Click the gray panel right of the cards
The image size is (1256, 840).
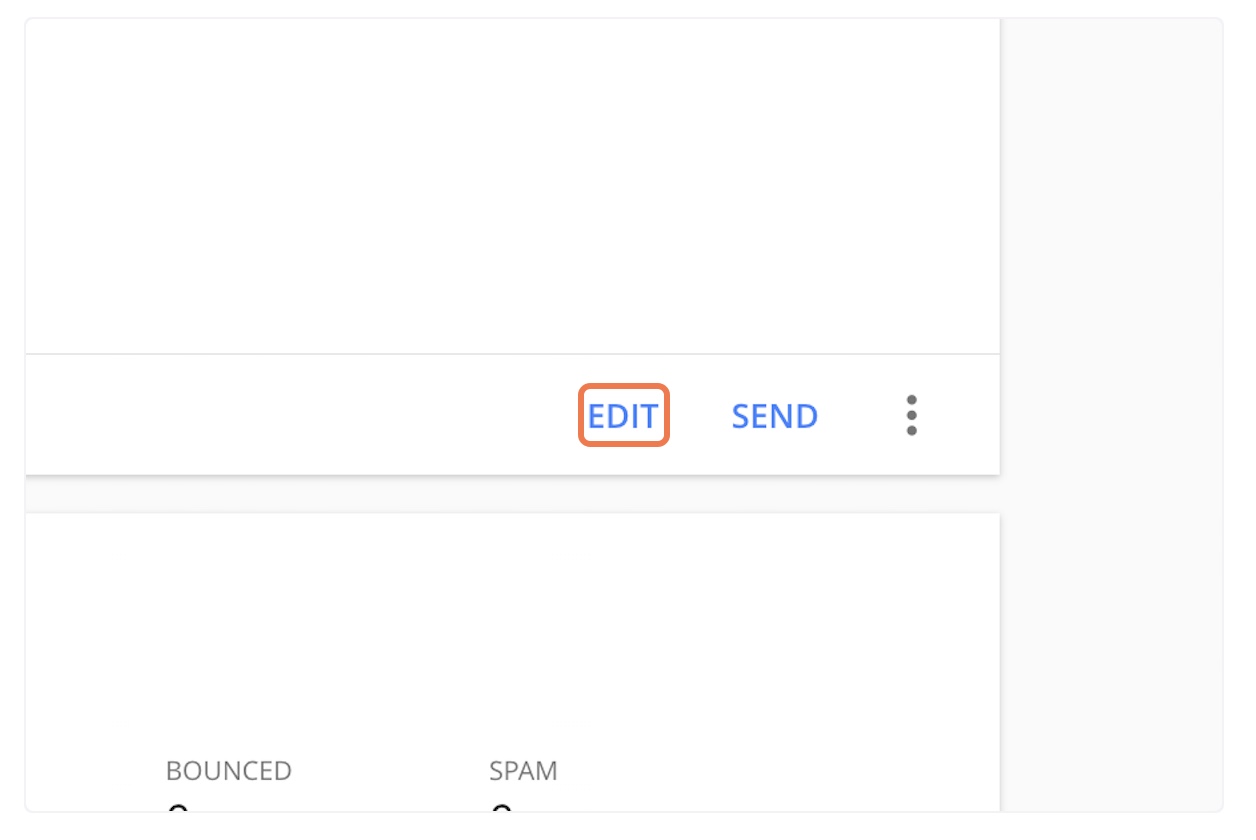(1111, 414)
